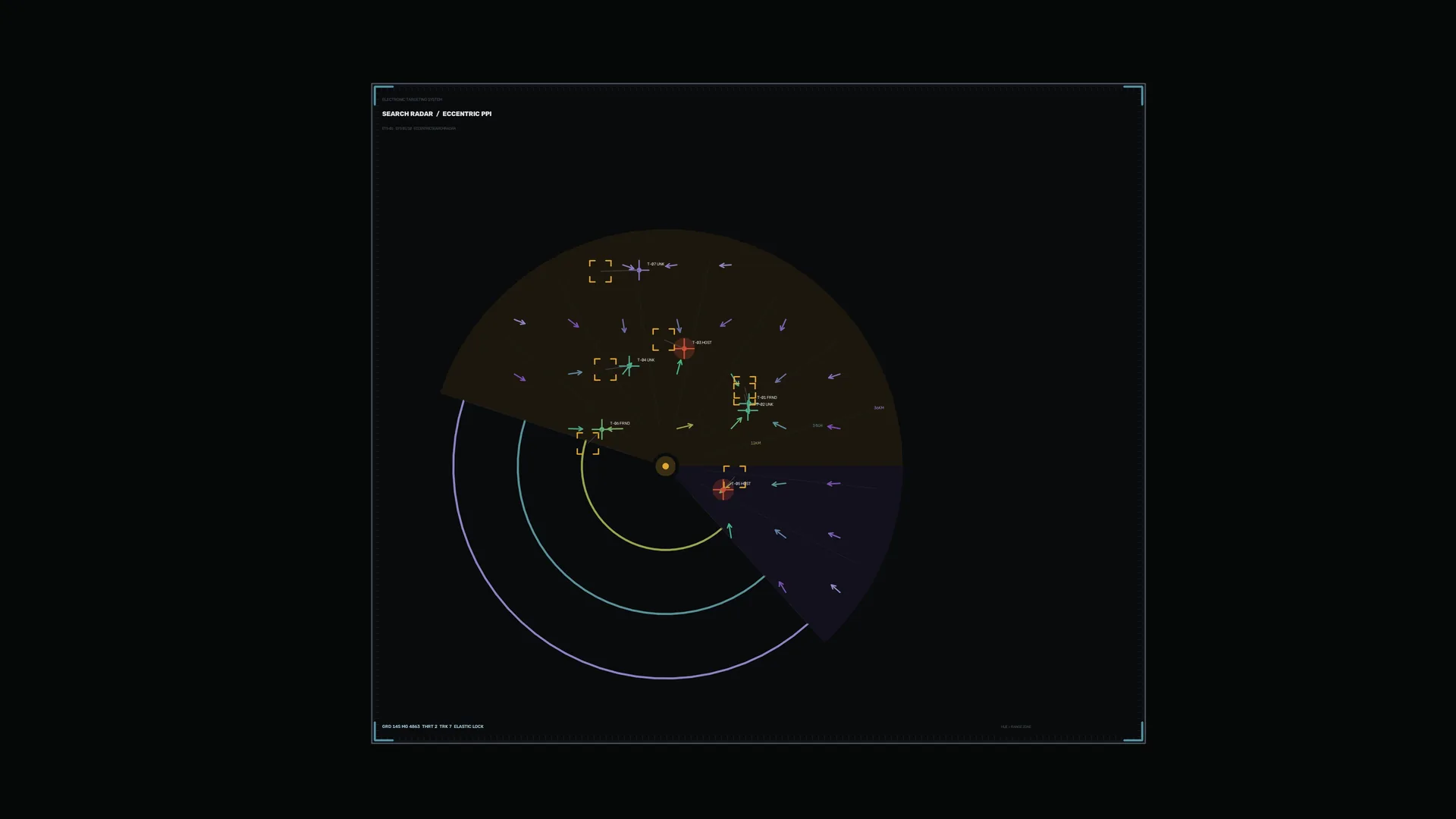Click the lock bracket left of T-04
The width and height of the screenshot is (1456, 819).
pyautogui.click(x=605, y=369)
